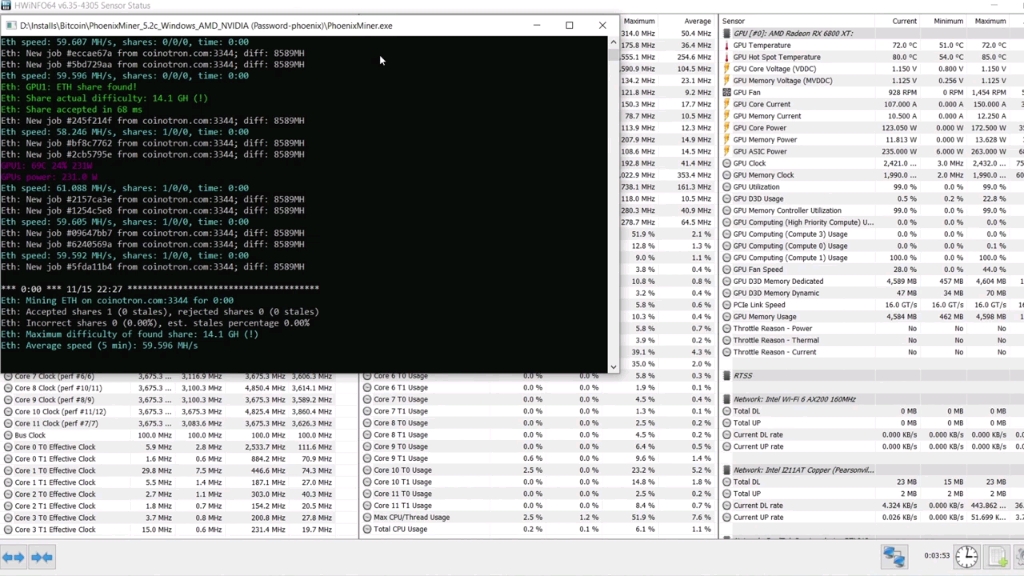Select the GPU ASIC Power row
Image resolution: width=1024 pixels, height=576 pixels.
click(872, 151)
